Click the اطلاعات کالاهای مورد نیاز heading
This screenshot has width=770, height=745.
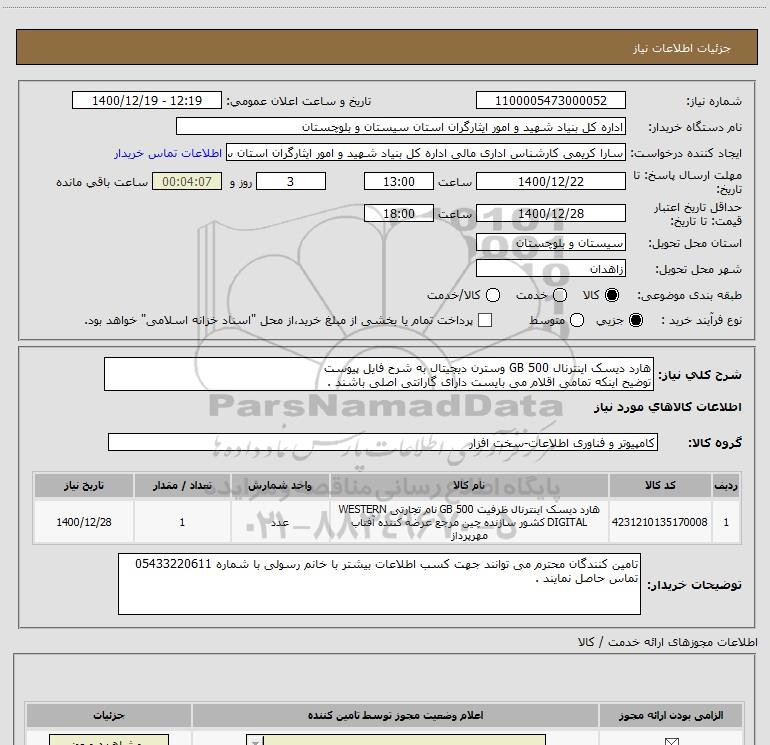click(668, 407)
